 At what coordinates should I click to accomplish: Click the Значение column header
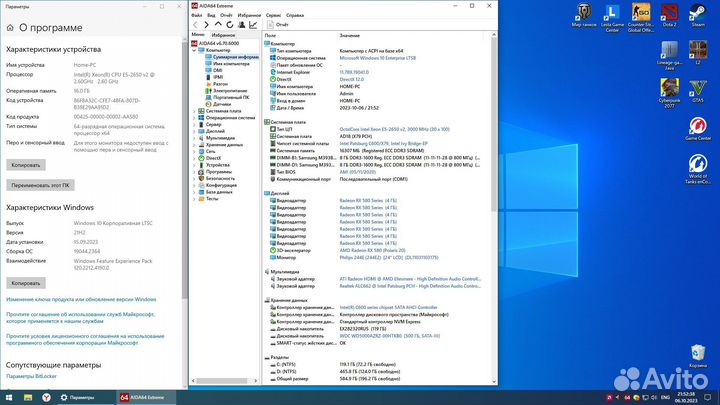point(350,35)
